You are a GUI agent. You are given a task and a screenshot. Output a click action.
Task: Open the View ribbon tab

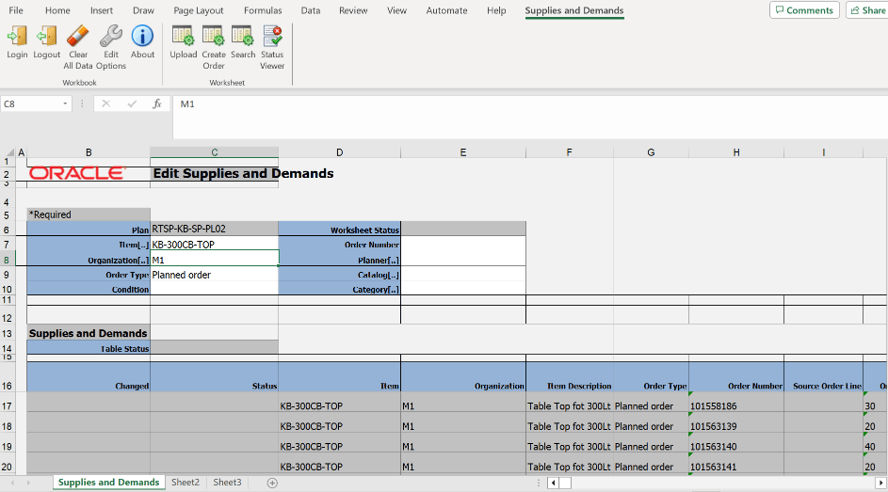[x=396, y=10]
